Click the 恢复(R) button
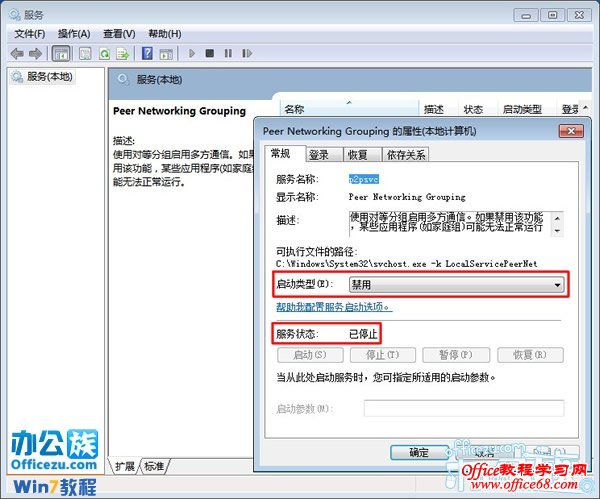600x499 pixels. point(530,355)
